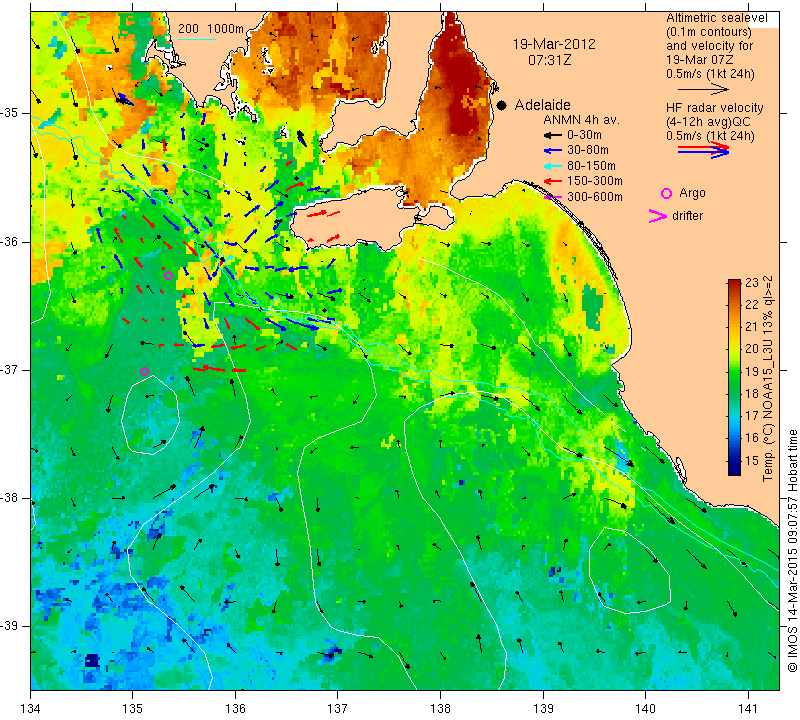Image resolution: width=800 pixels, height=720 pixels.
Task: Click the 15 degree dark blue colorbar bottom
Action: pos(734,467)
